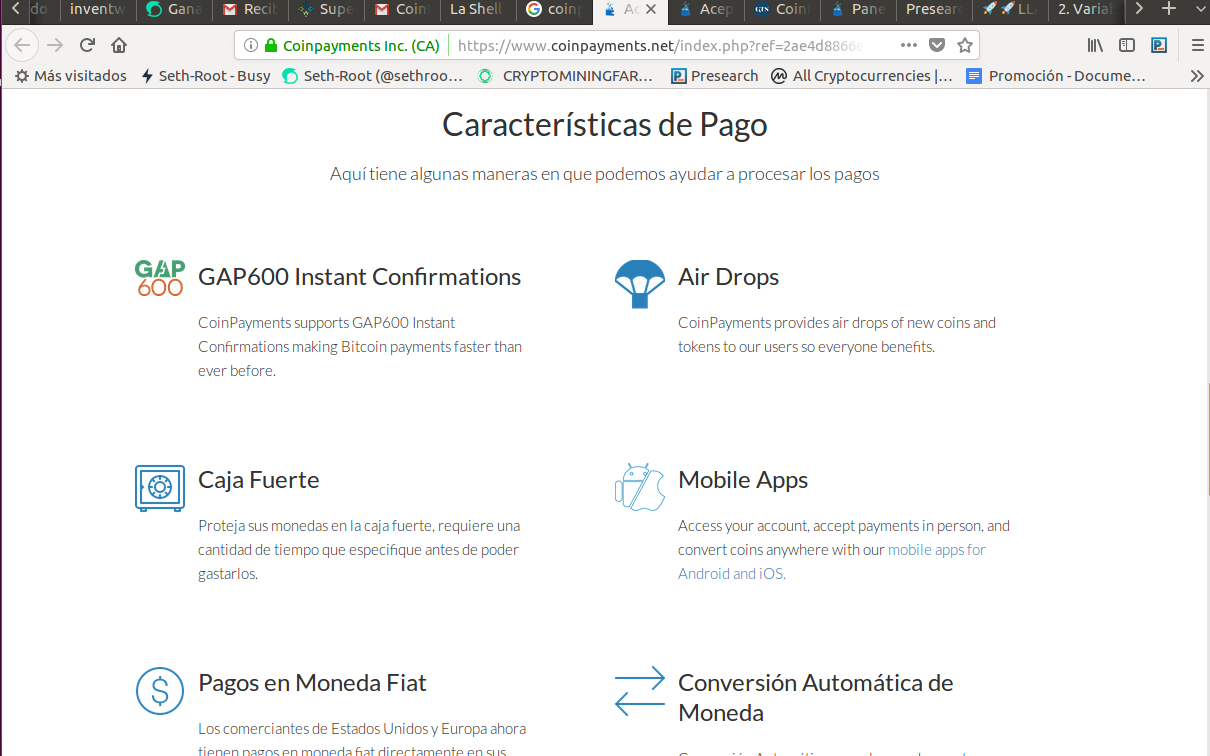1210x756 pixels.
Task: Open the 'Seth-Root (@sethroo...' bookmark
Action: click(x=373, y=76)
